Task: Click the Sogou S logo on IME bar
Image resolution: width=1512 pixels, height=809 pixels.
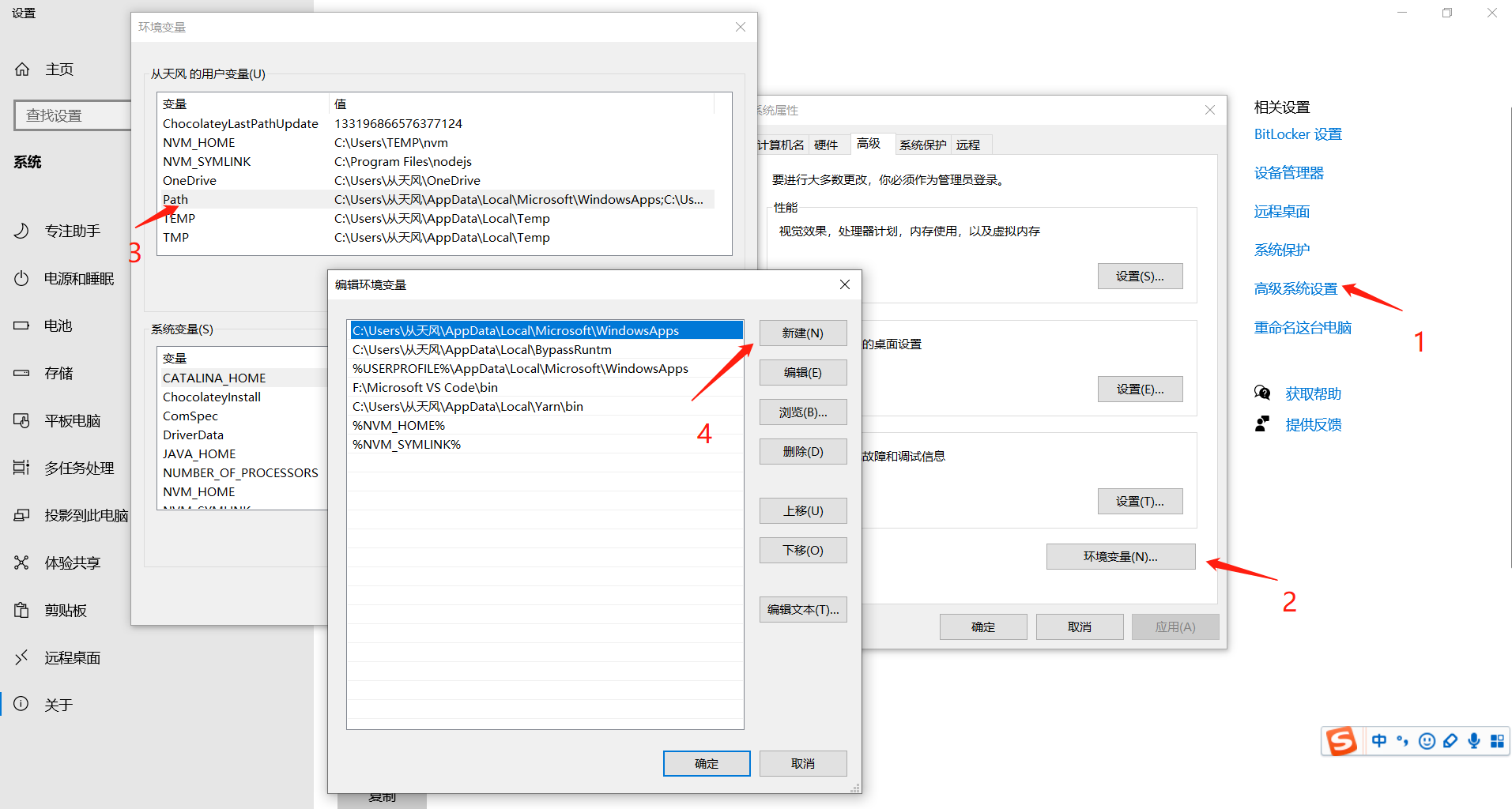Action: (x=1341, y=741)
